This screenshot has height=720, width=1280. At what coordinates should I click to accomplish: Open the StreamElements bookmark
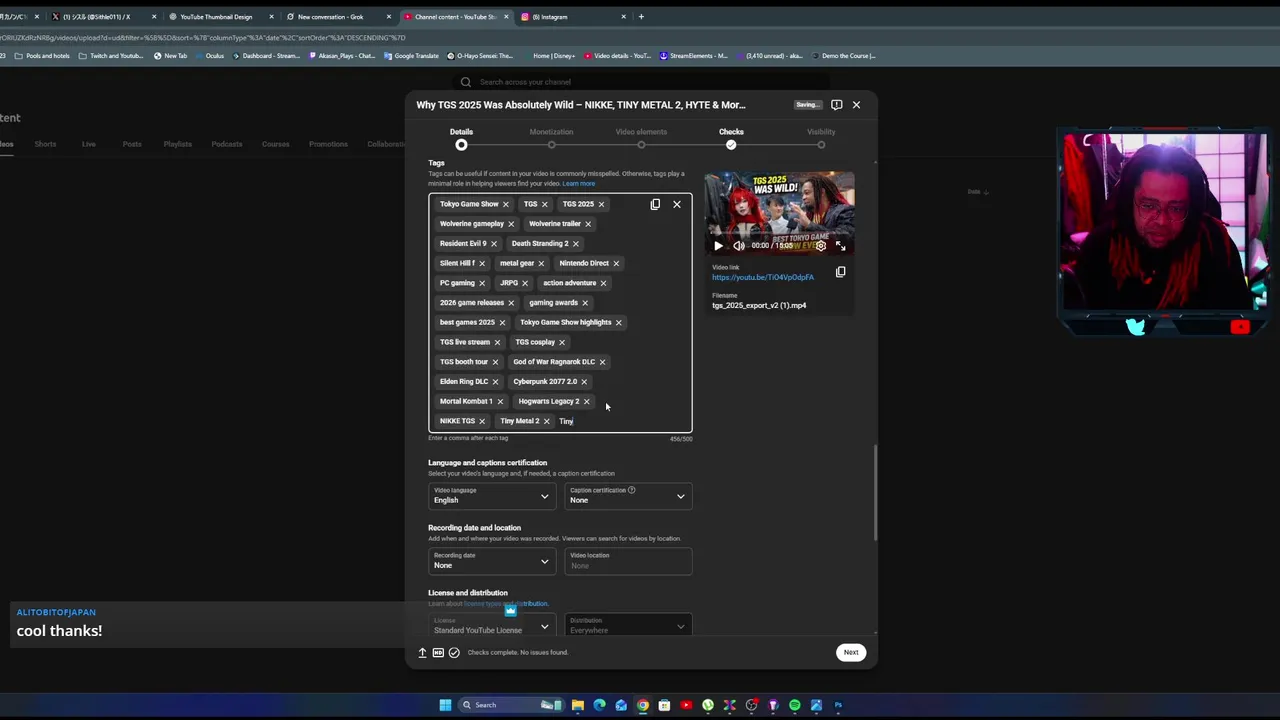[x=693, y=56]
